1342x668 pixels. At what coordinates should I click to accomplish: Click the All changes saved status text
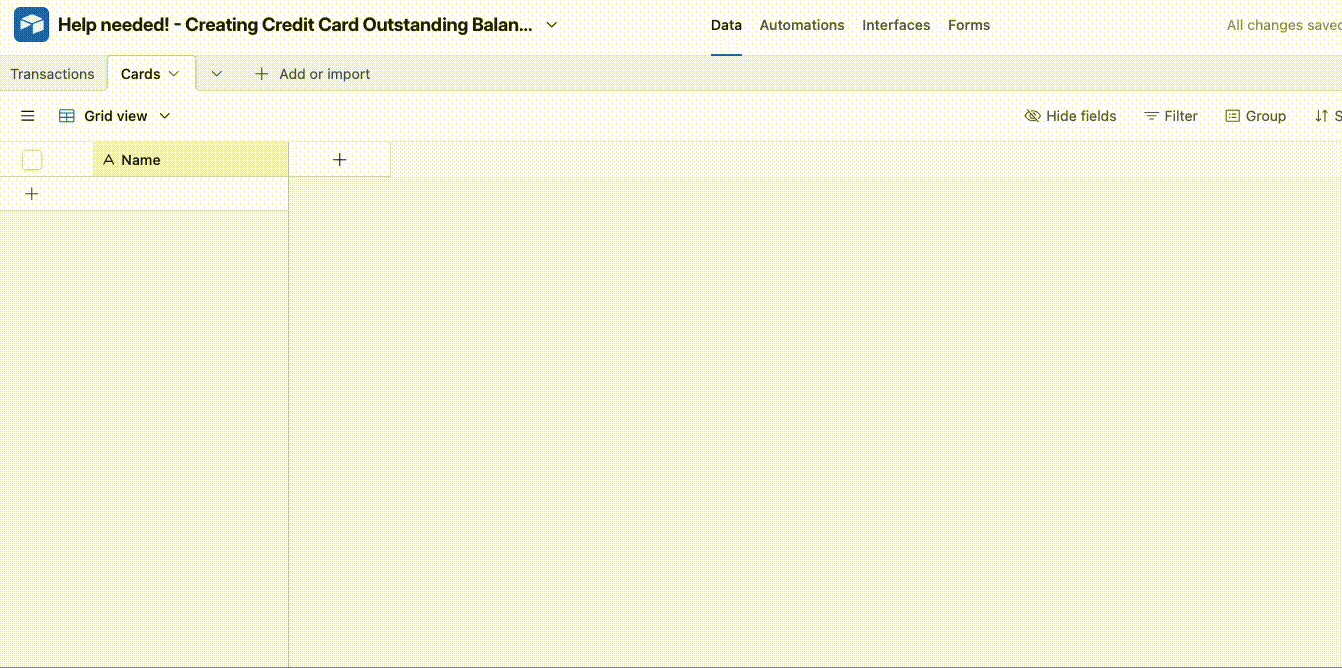point(1284,25)
